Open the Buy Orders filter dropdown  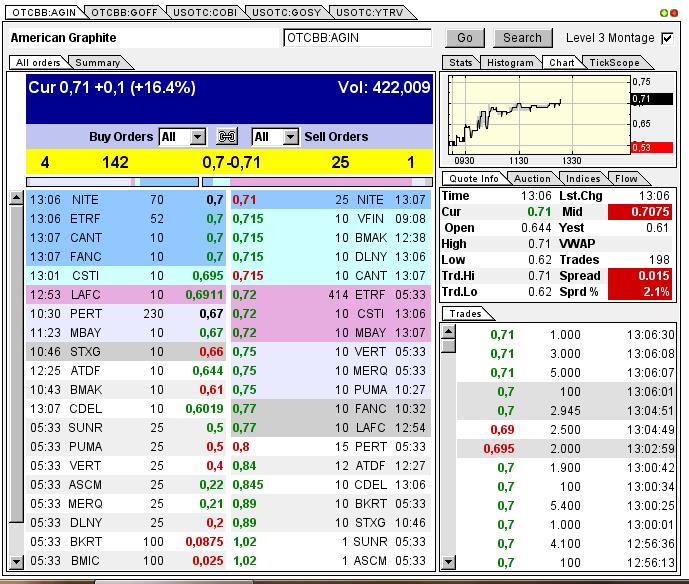click(x=197, y=137)
